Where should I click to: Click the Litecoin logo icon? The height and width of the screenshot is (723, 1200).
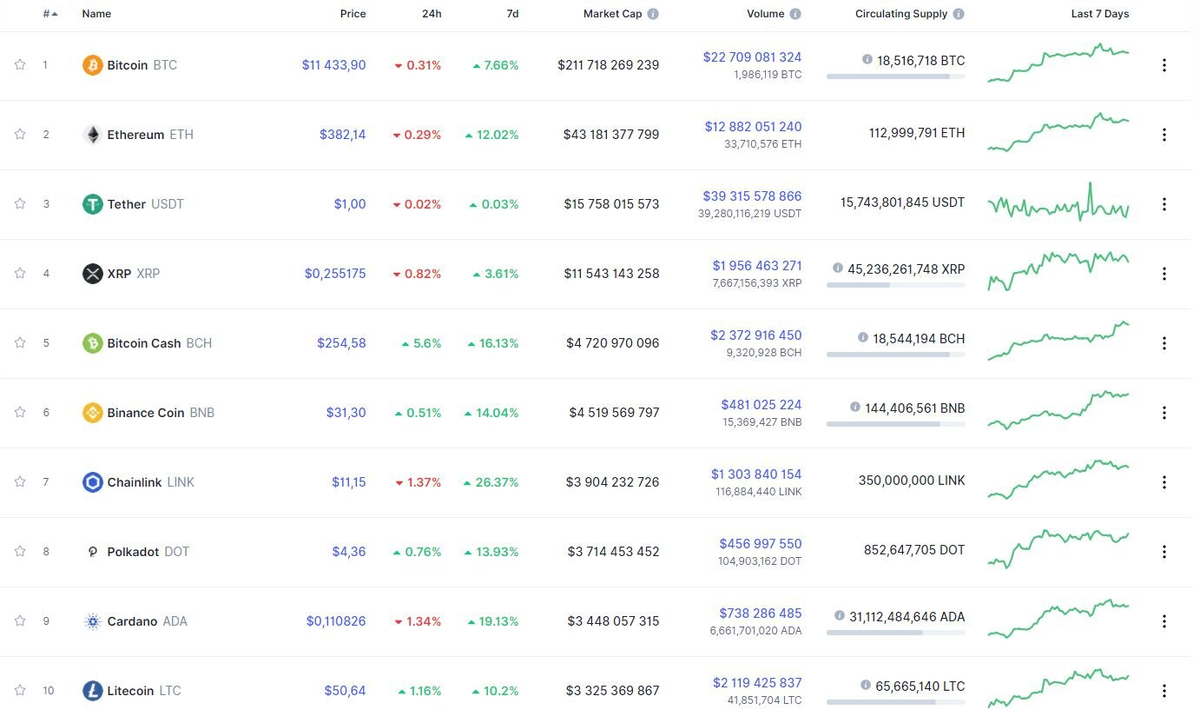[x=92, y=690]
